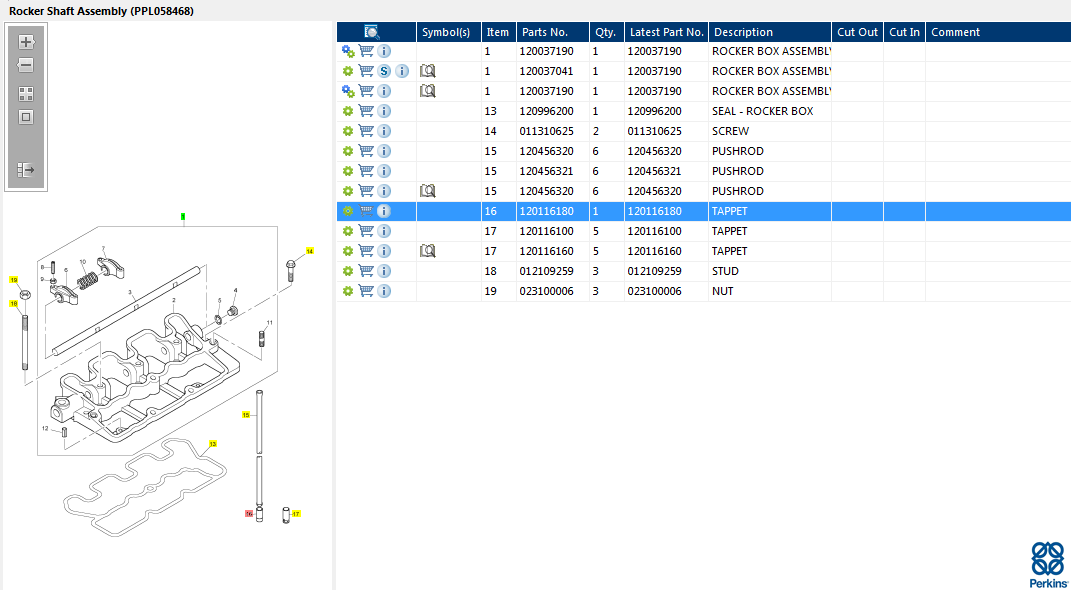Expand the first ROCKER BOX ASSEMBLY gears icon

348,51
